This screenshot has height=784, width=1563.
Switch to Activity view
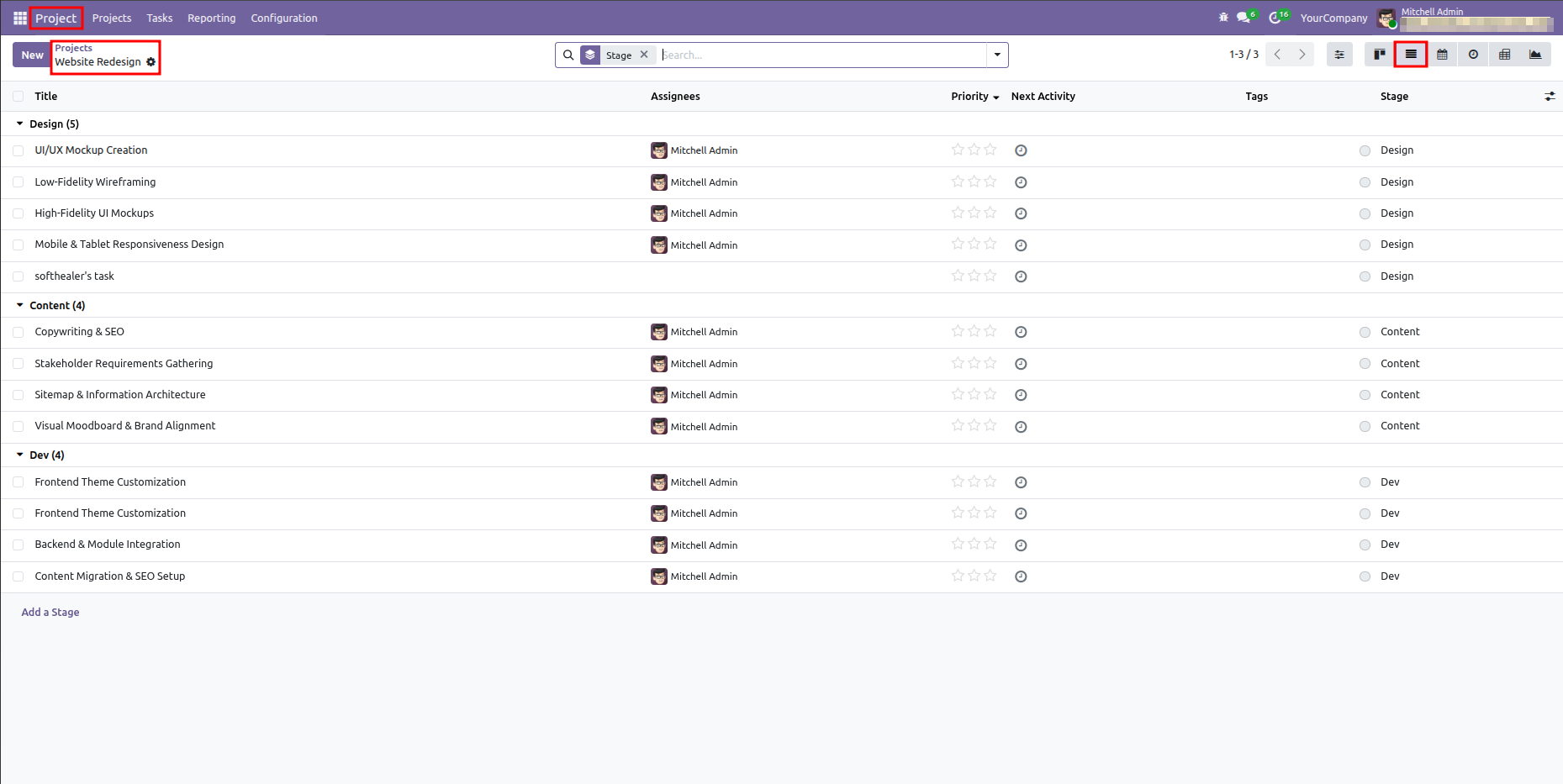coord(1473,55)
